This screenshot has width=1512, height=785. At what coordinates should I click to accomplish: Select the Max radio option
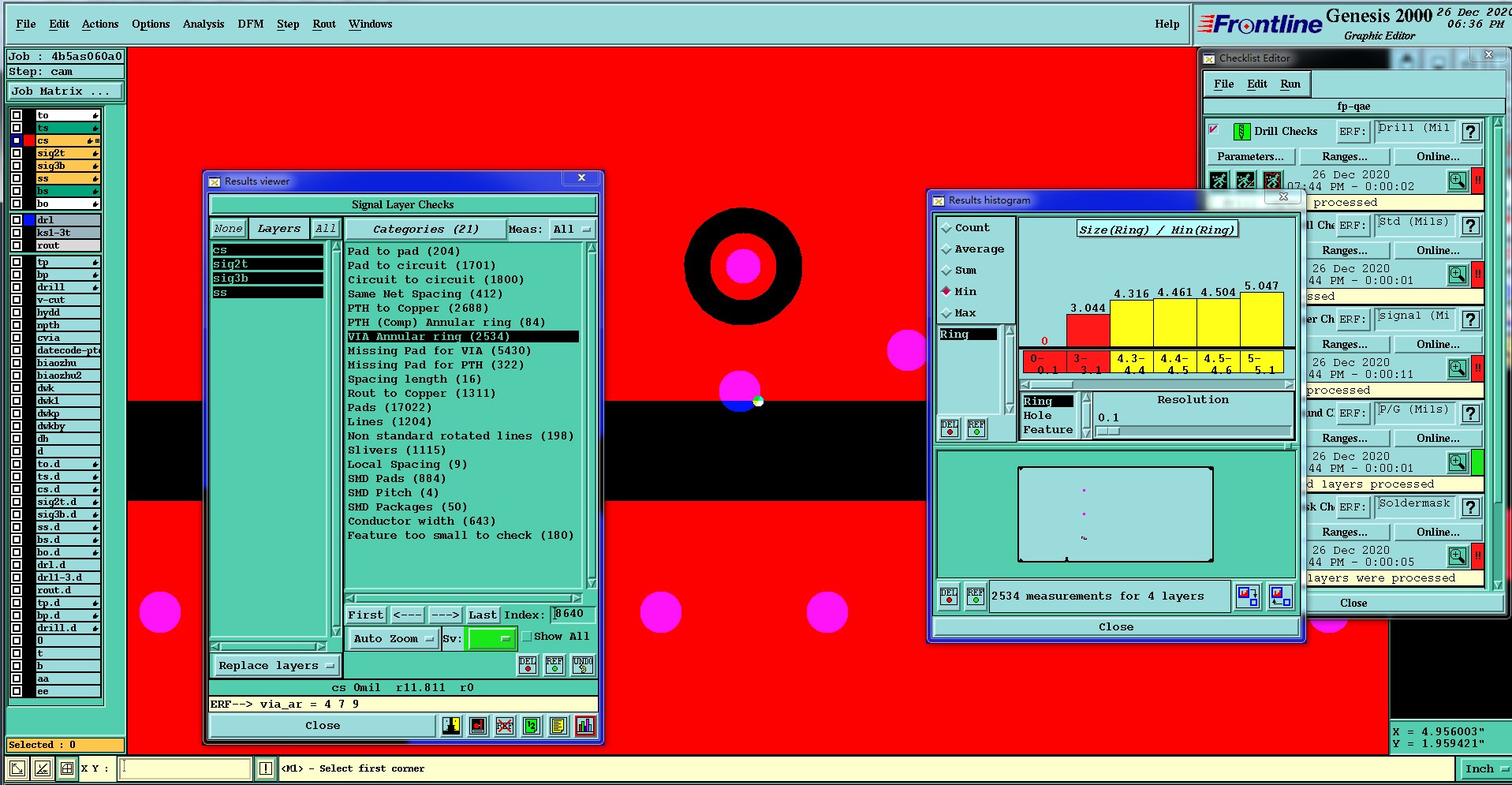(946, 313)
